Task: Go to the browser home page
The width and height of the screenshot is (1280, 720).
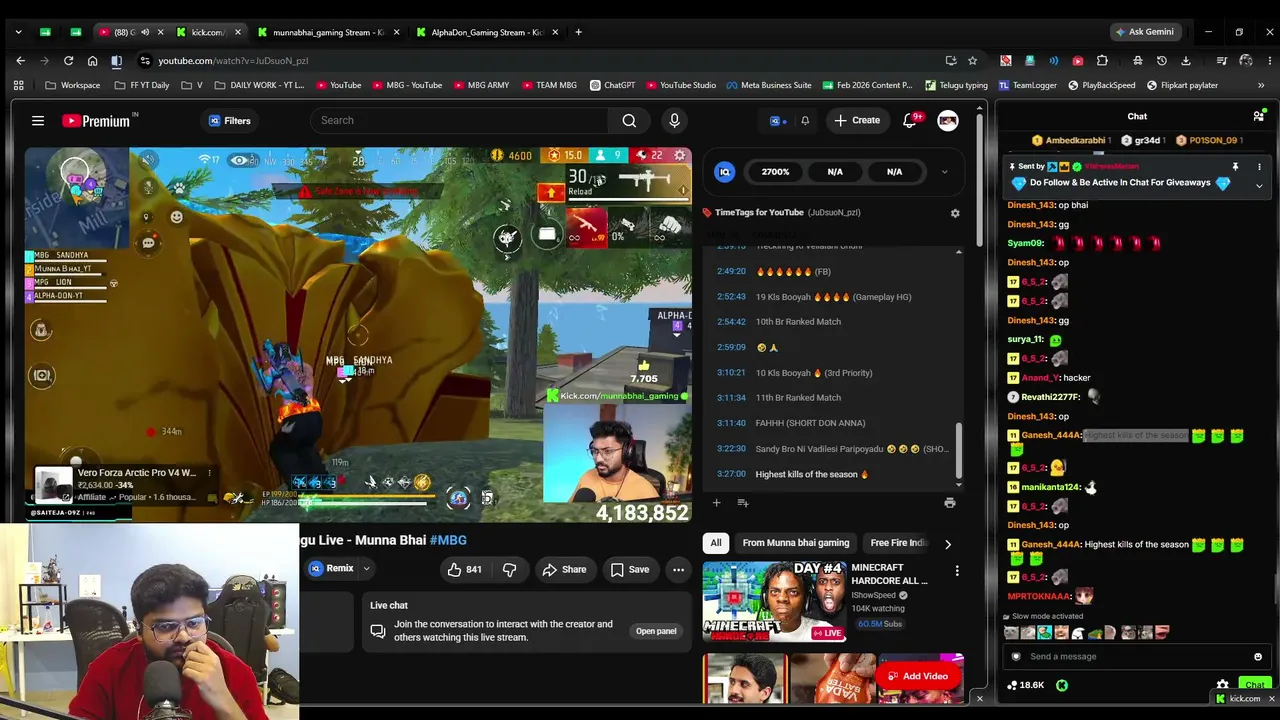Action: click(x=92, y=61)
